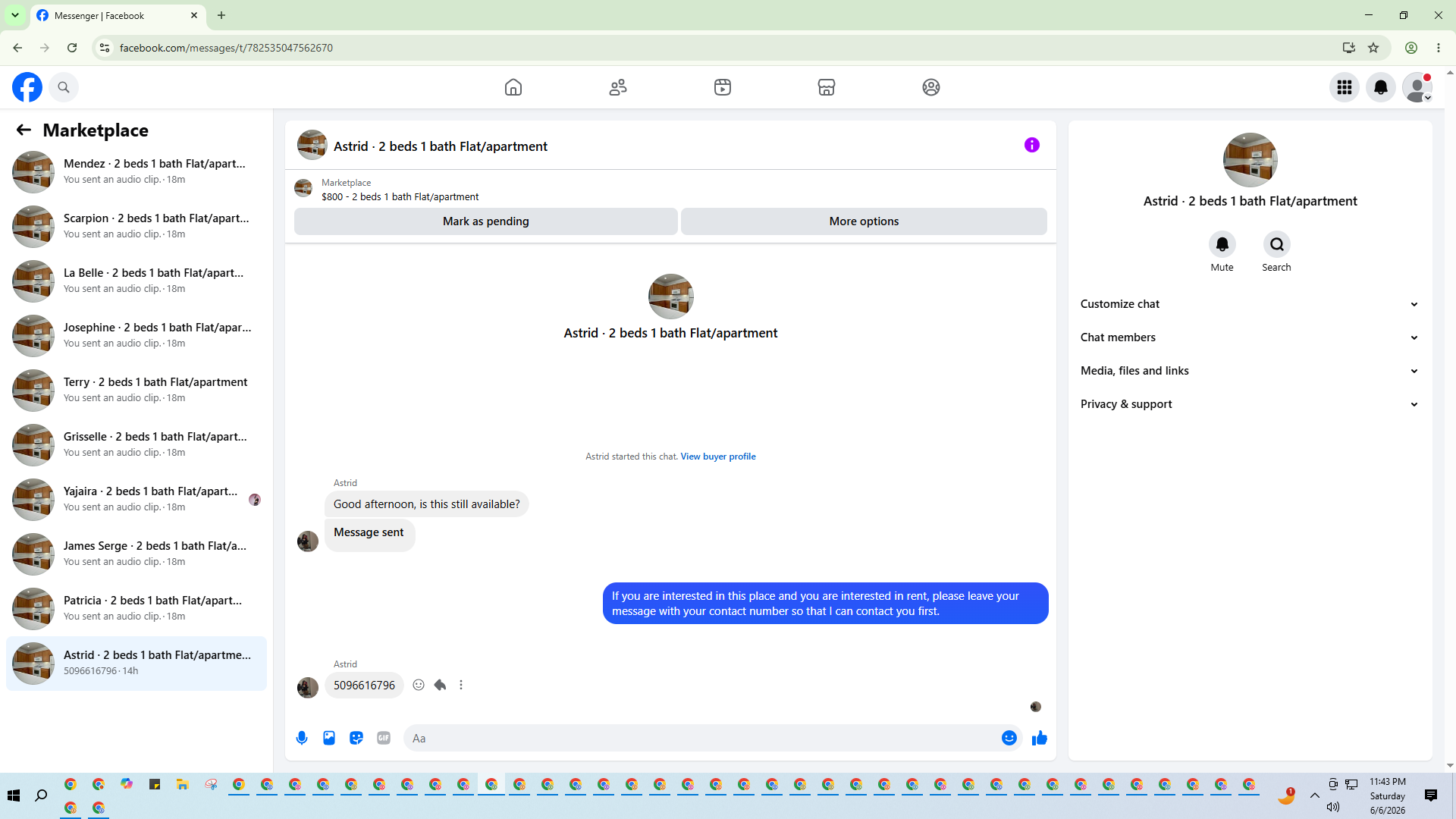Open the Chrome three-dot menu
The height and width of the screenshot is (819, 1456).
tap(1439, 48)
